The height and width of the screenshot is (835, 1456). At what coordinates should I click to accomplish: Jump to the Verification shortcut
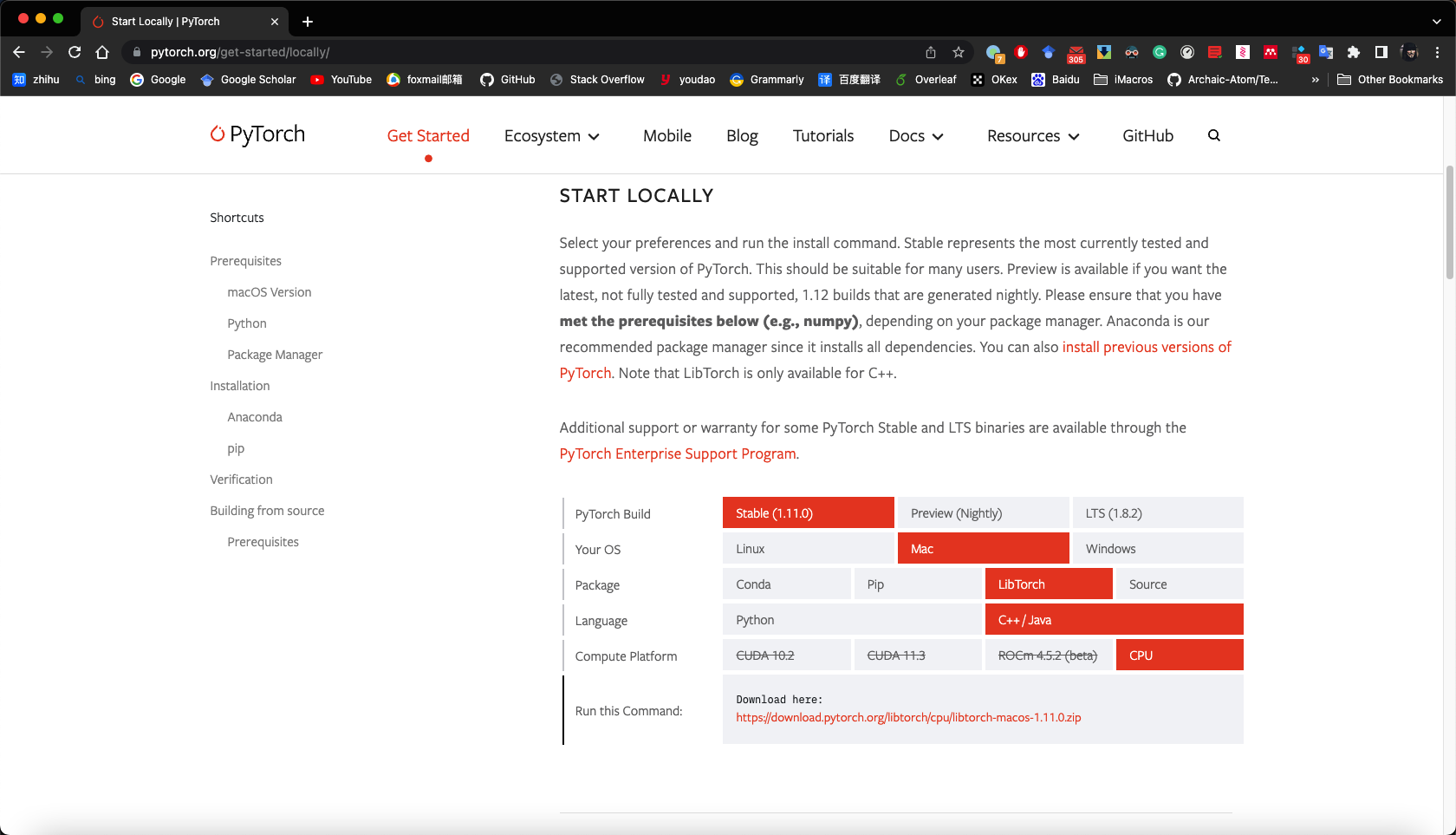point(241,479)
